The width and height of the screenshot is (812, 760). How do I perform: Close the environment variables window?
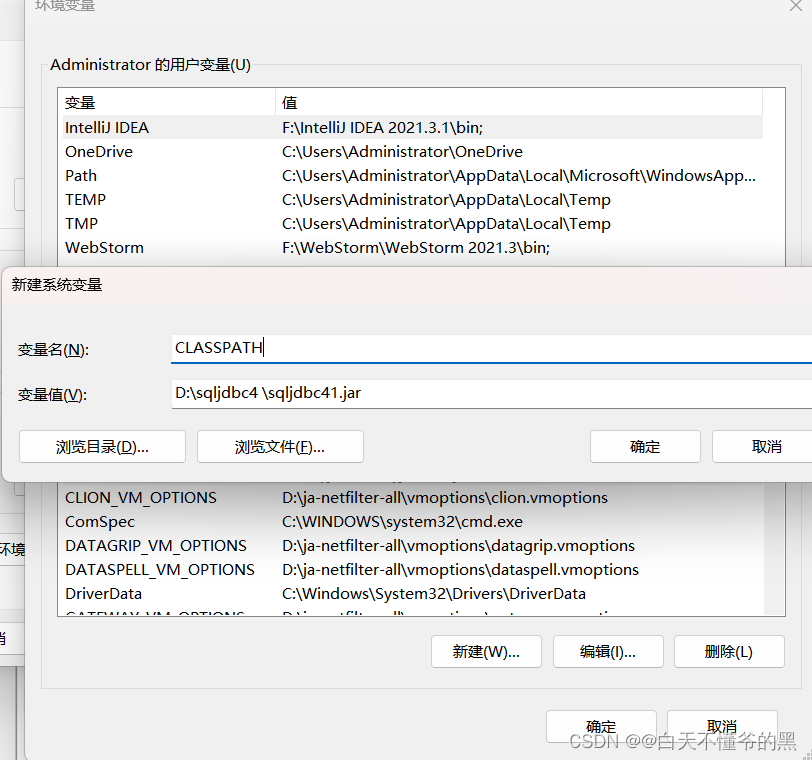[796, 6]
